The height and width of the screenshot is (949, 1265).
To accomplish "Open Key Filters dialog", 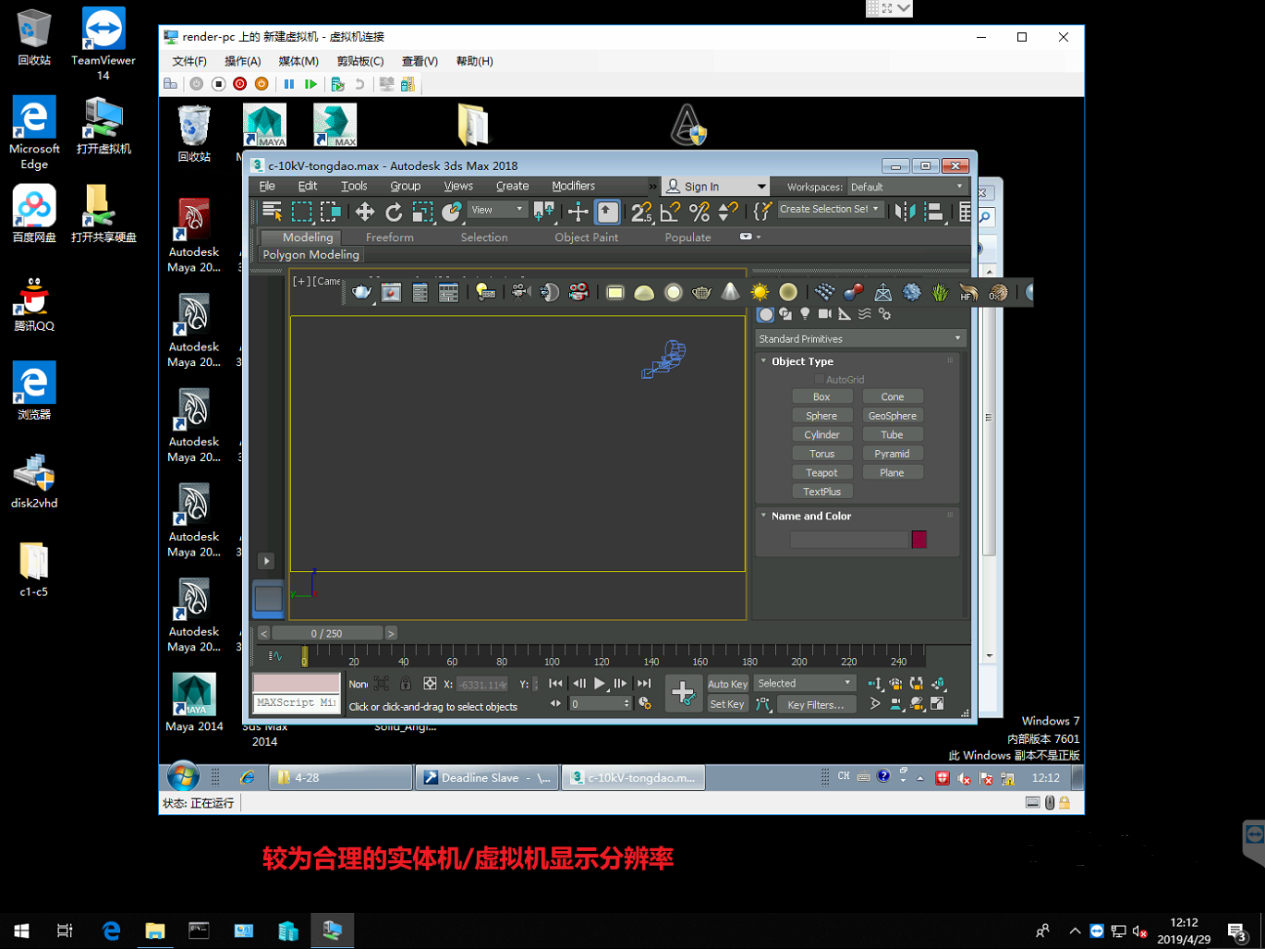I will (x=816, y=705).
